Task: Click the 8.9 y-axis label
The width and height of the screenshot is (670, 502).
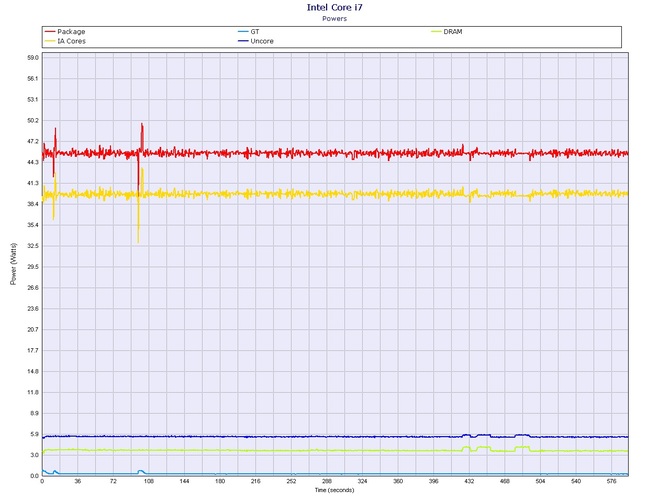Action: pos(34,414)
